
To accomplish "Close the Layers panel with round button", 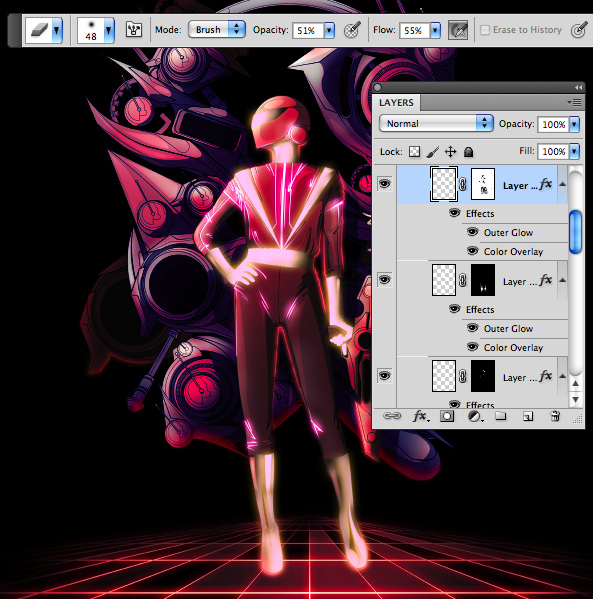I will pyautogui.click(x=378, y=87).
